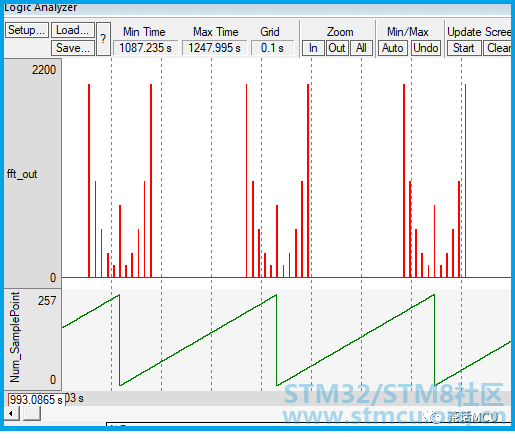Click the Update Screen group label

[479, 32]
